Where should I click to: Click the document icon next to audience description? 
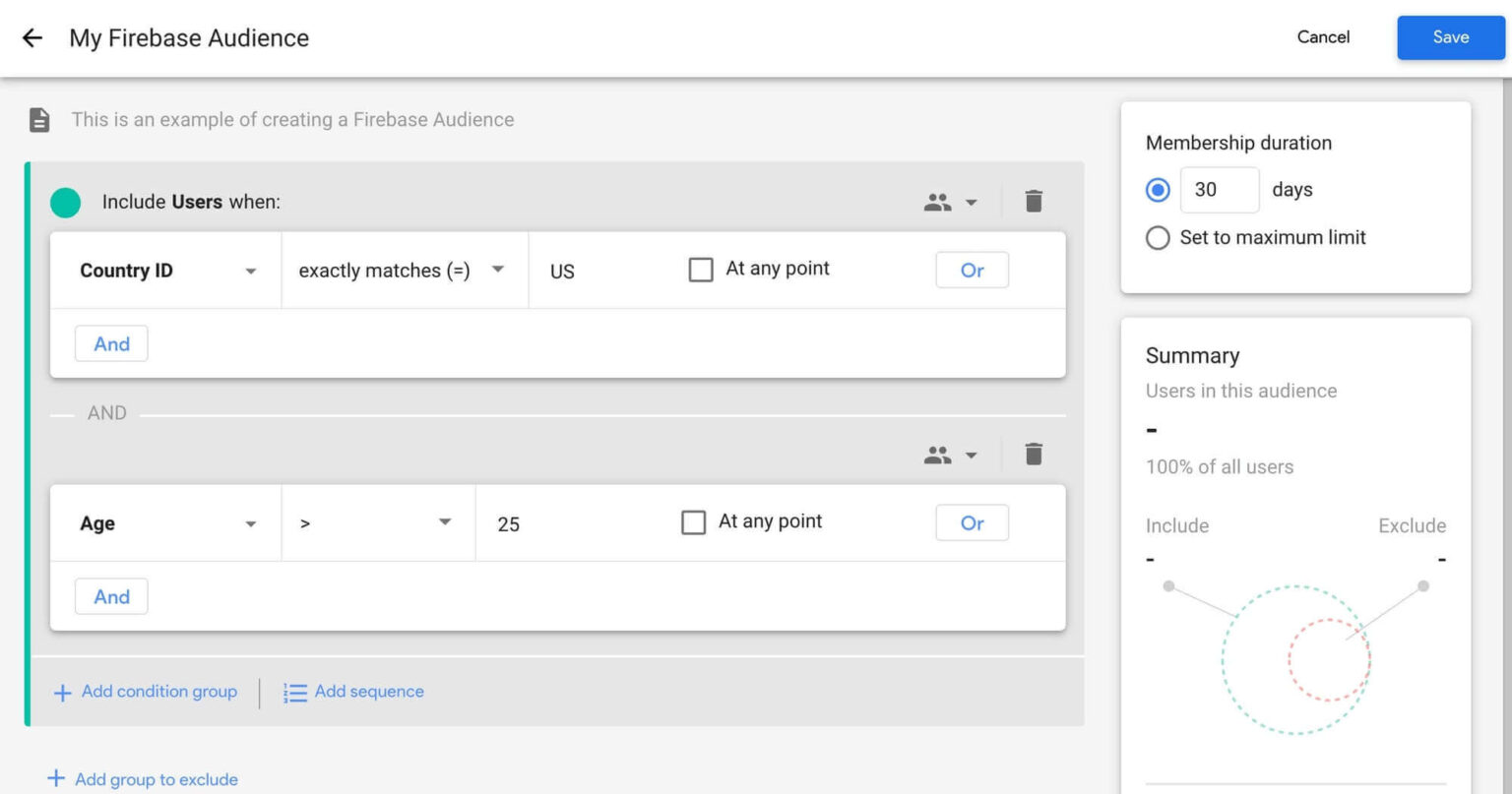37,119
